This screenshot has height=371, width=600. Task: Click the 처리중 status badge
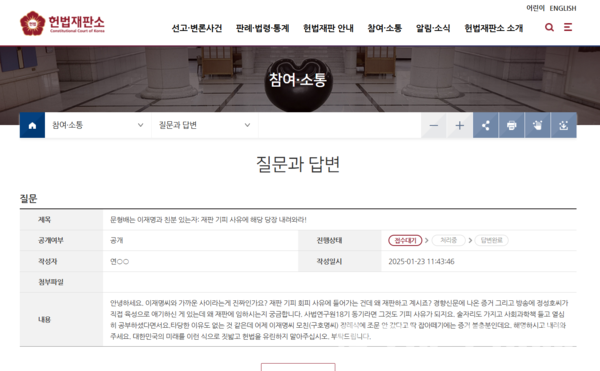click(448, 240)
